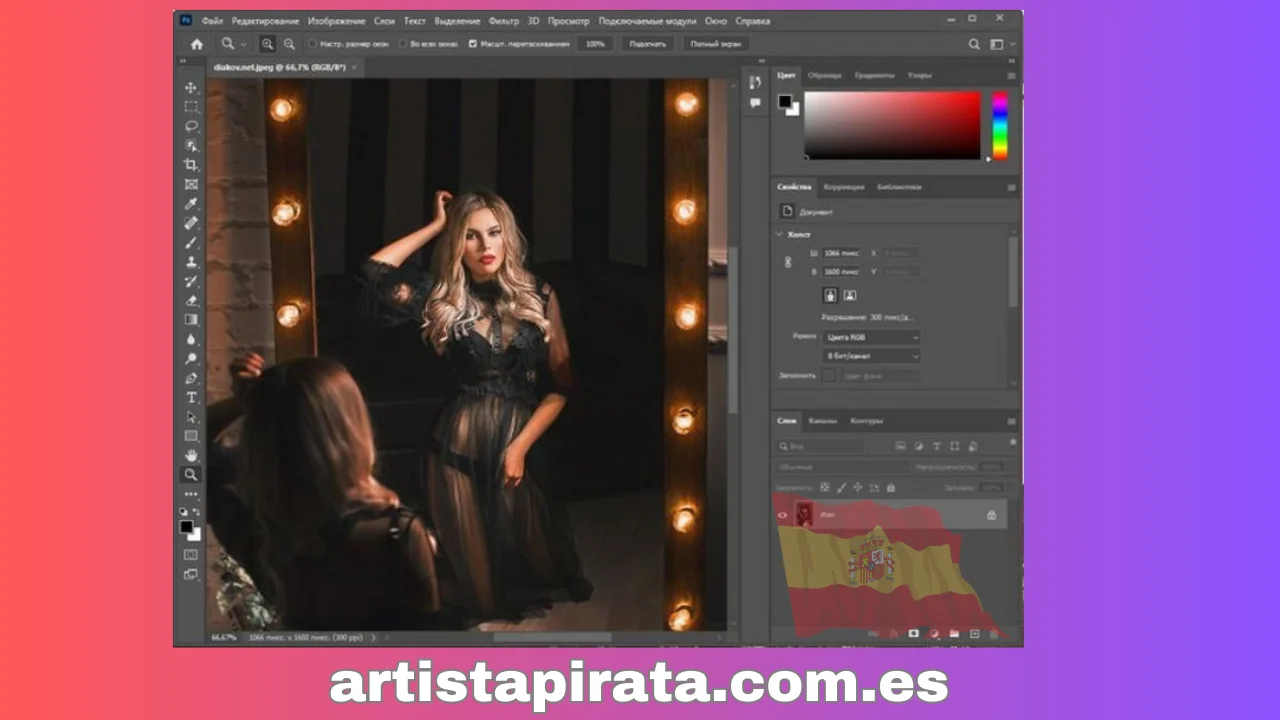Toggle lock all for the layer
The width and height of the screenshot is (1280, 720).
[x=890, y=488]
